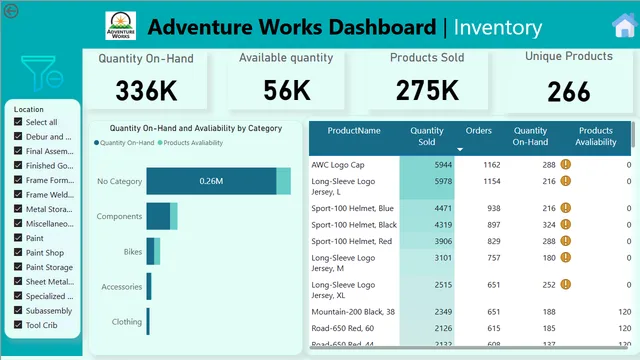Screen dimensions: 640x360
Task: Sort table by Quantity On-Hand header
Action: tap(530, 136)
